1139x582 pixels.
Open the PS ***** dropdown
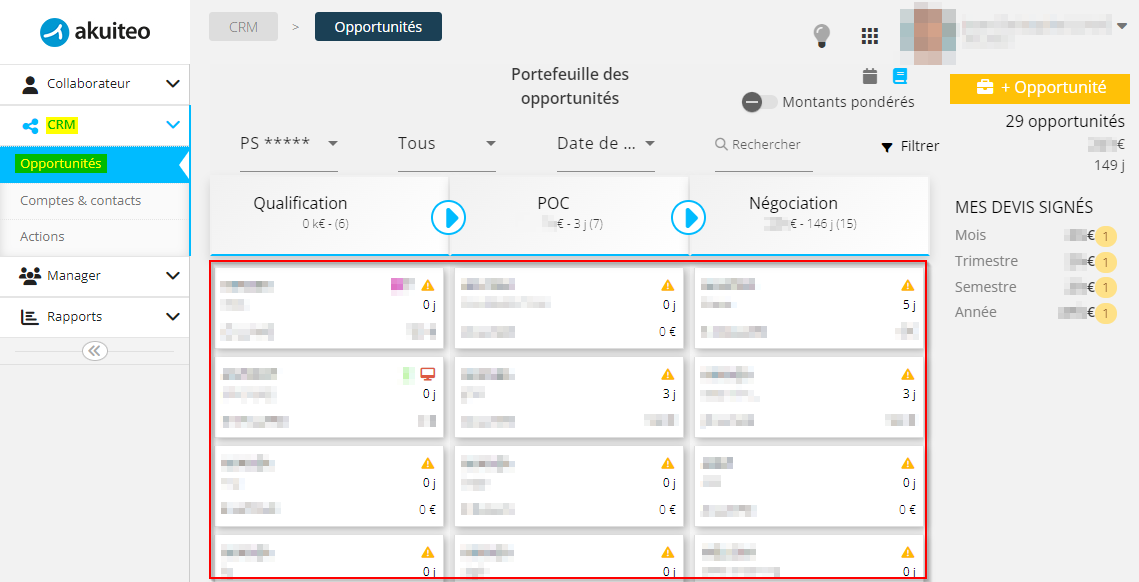[x=289, y=144]
